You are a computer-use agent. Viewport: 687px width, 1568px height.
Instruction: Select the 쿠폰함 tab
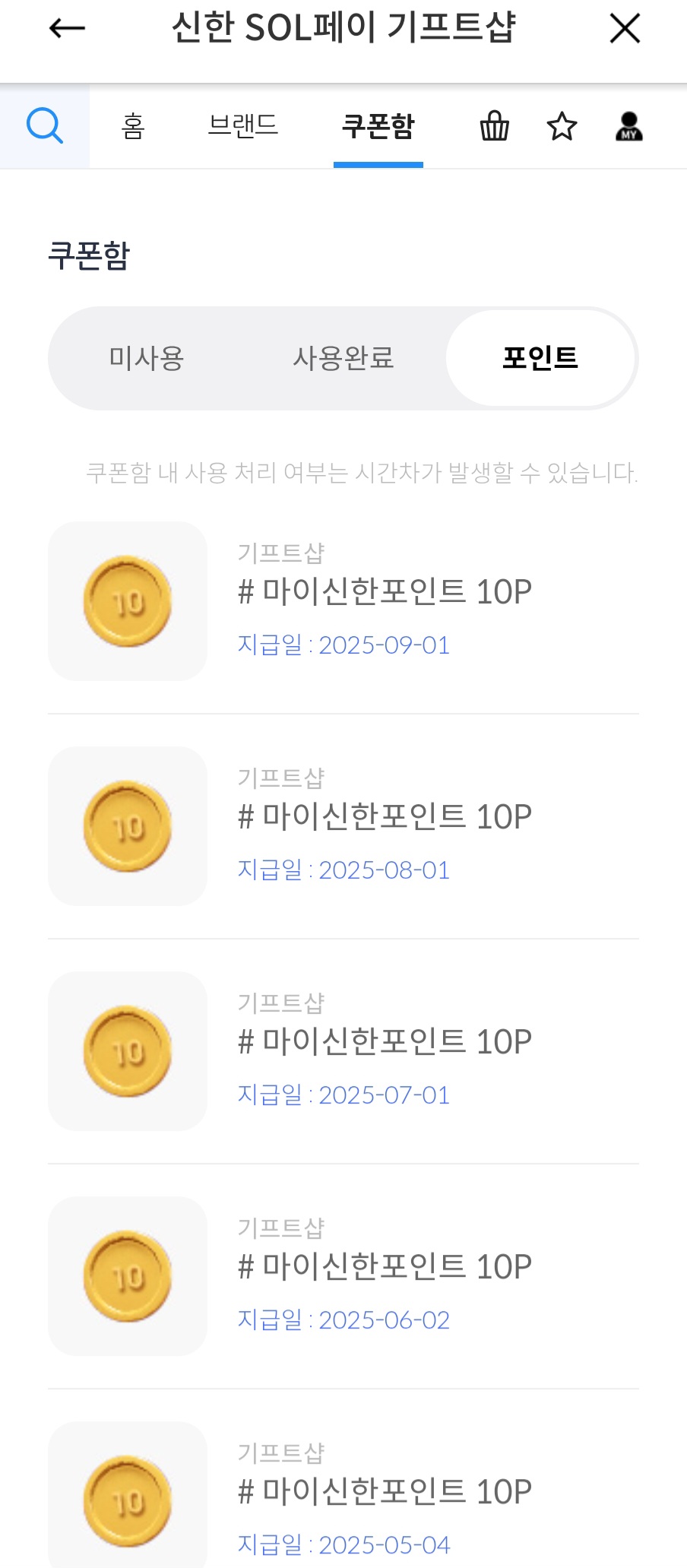pyautogui.click(x=378, y=126)
